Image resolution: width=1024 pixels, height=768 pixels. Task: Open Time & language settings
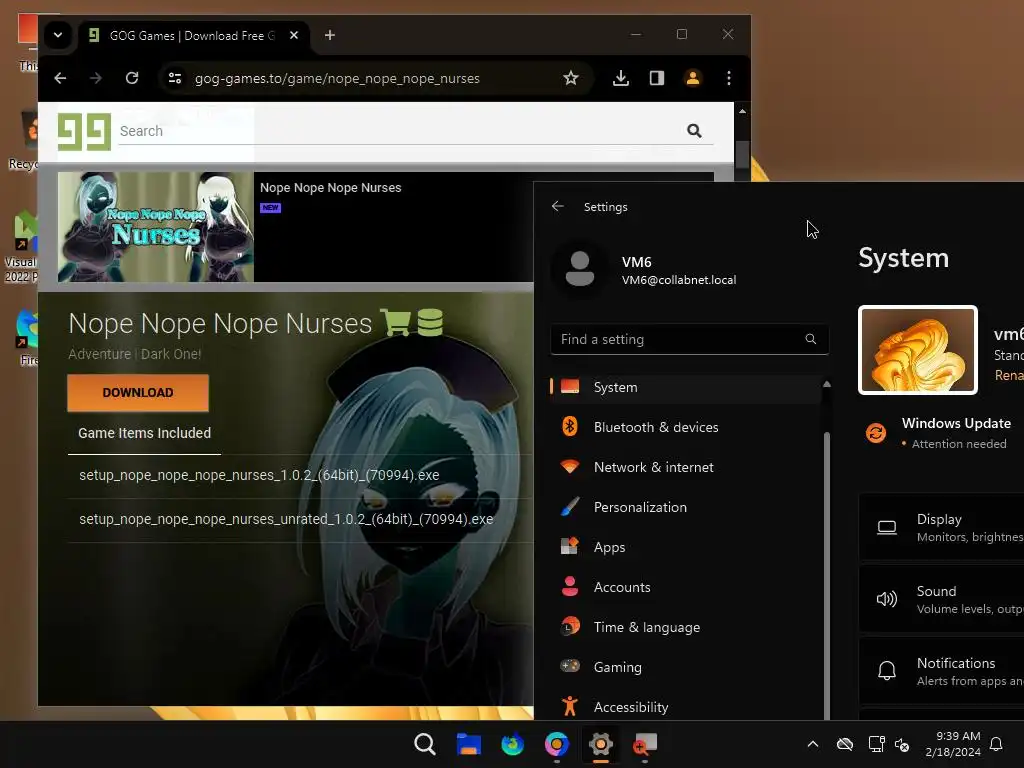(x=686, y=627)
